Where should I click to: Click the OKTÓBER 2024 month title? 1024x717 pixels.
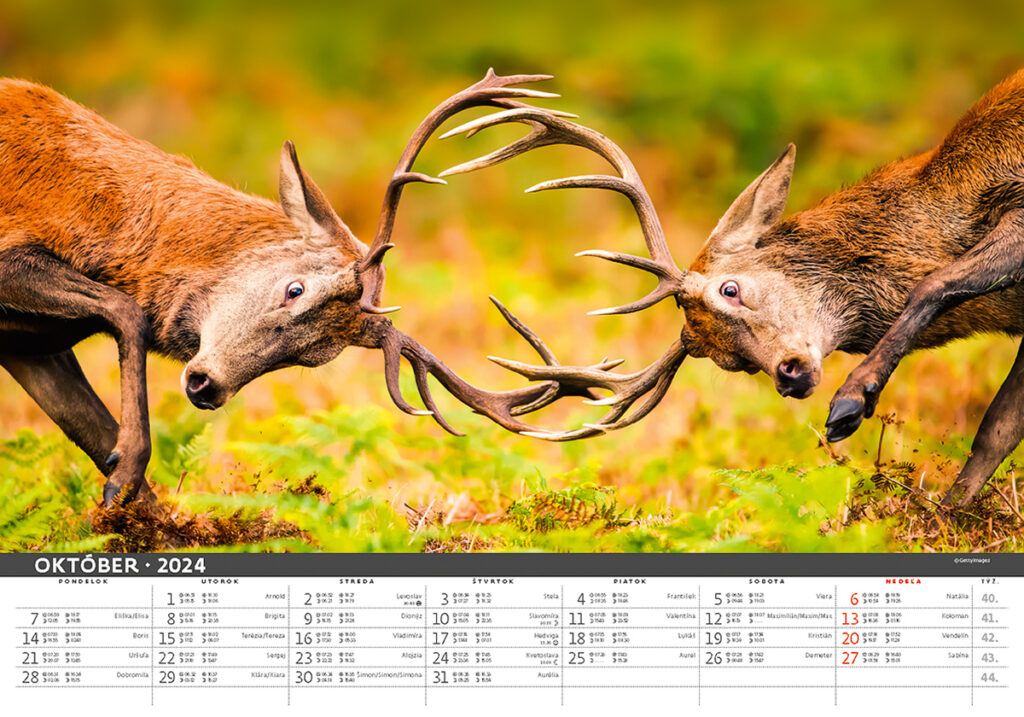119,565
